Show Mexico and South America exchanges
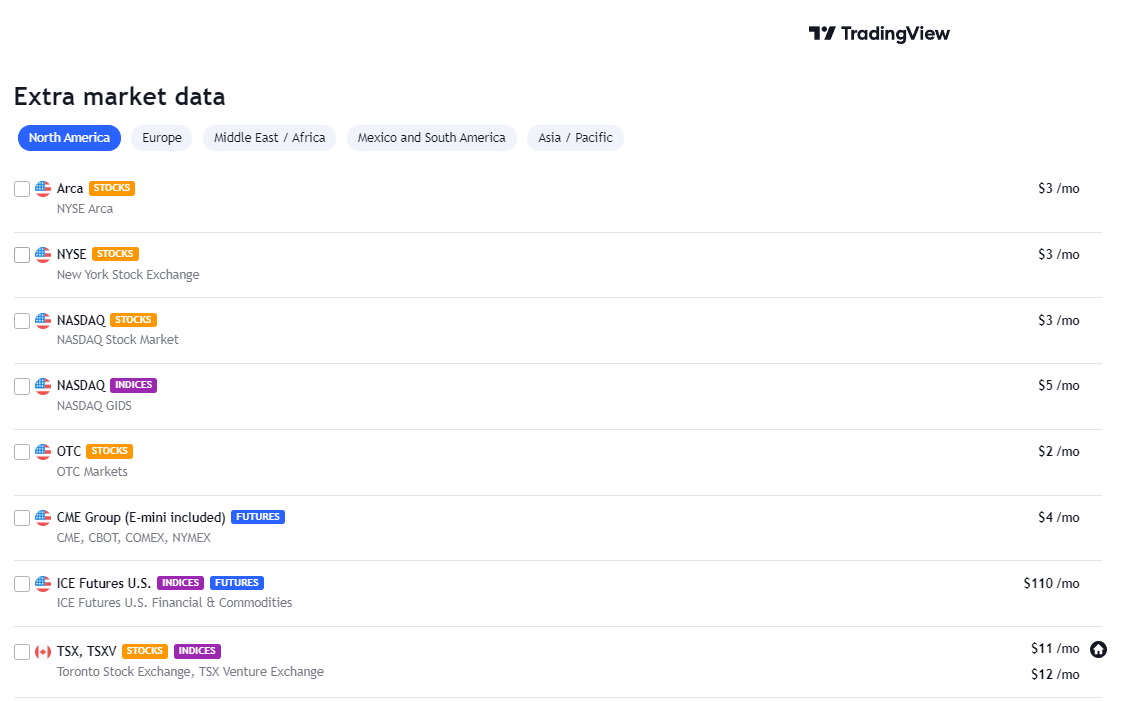The width and height of the screenshot is (1124, 701). (x=432, y=138)
